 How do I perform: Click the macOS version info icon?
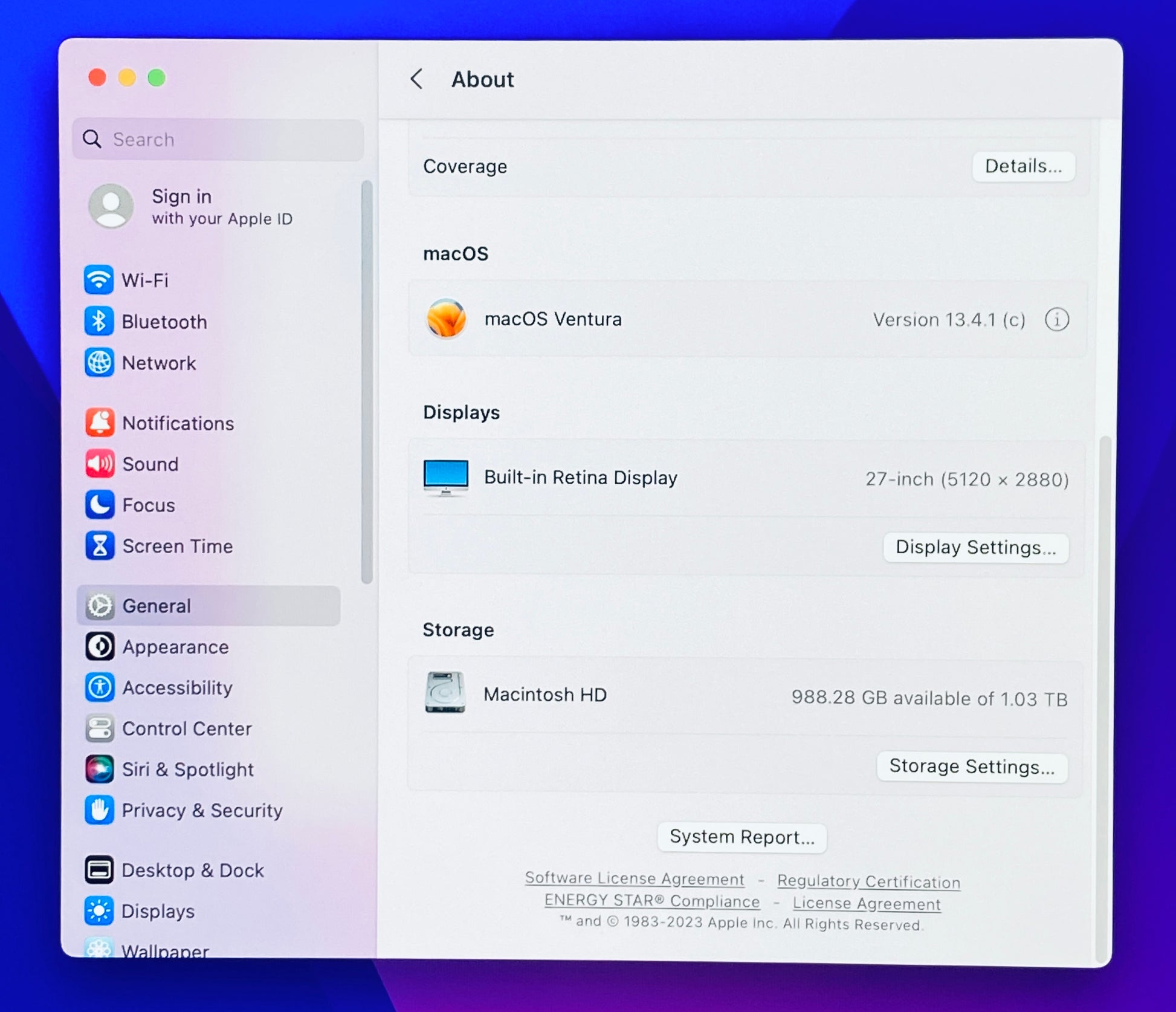(x=1056, y=319)
